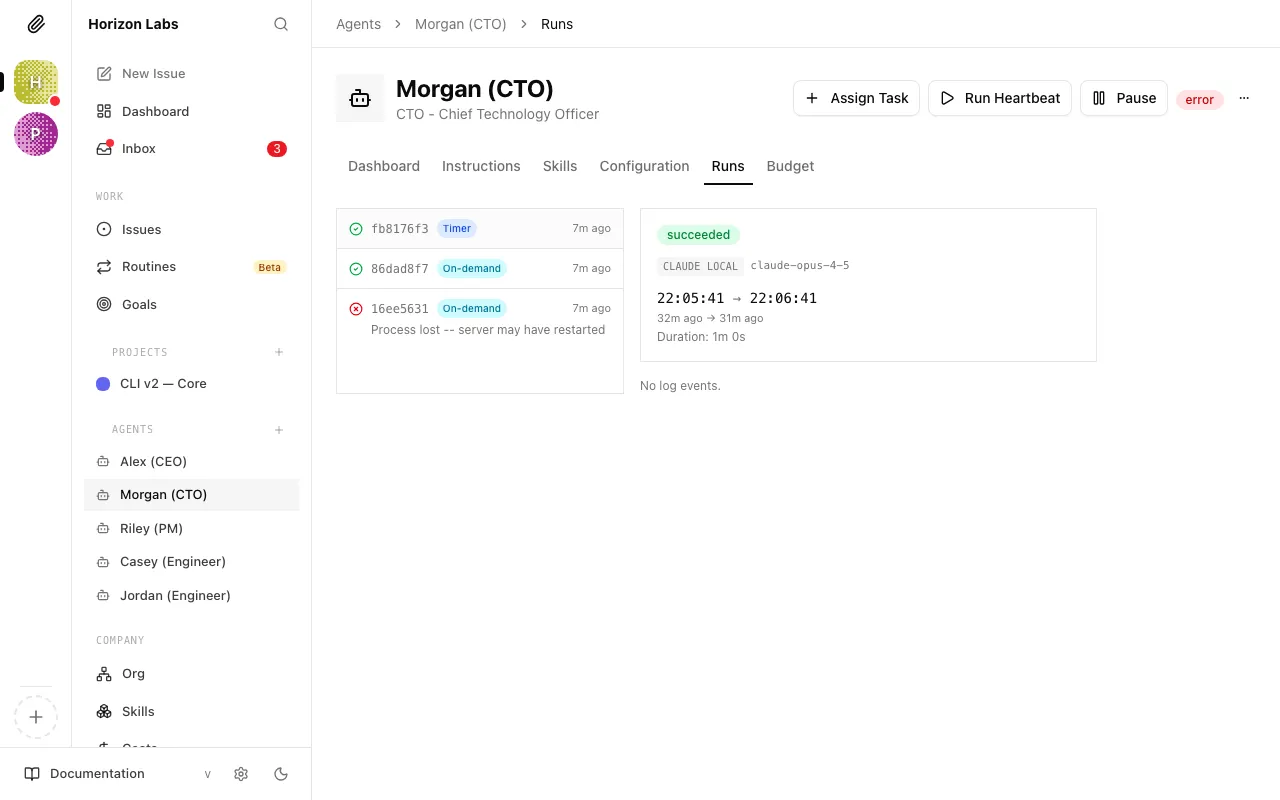Go to Morgan (CTO) breadcrumb
Viewport: 1280px width, 800px height.
tap(461, 24)
